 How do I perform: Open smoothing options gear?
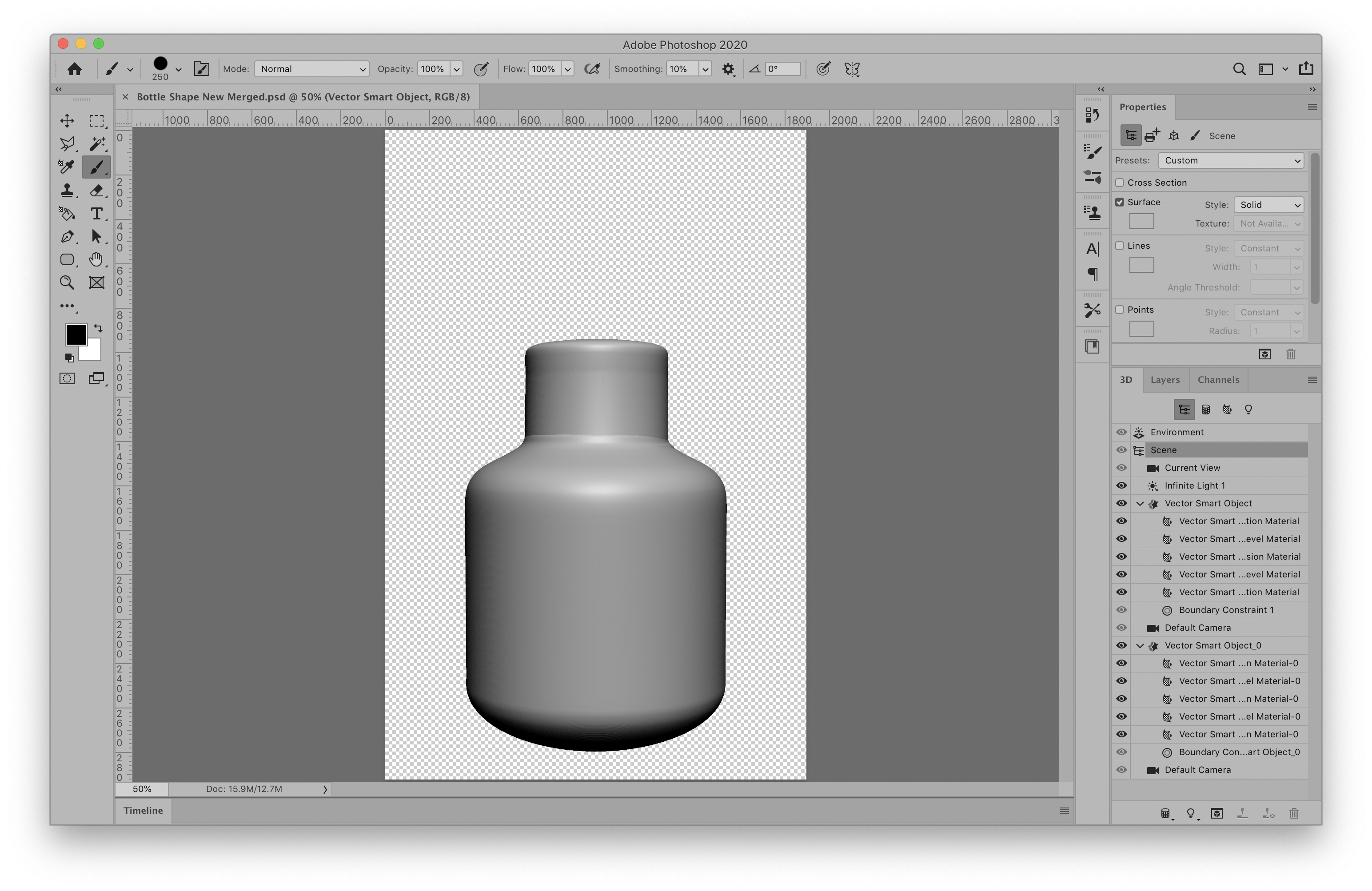728,69
